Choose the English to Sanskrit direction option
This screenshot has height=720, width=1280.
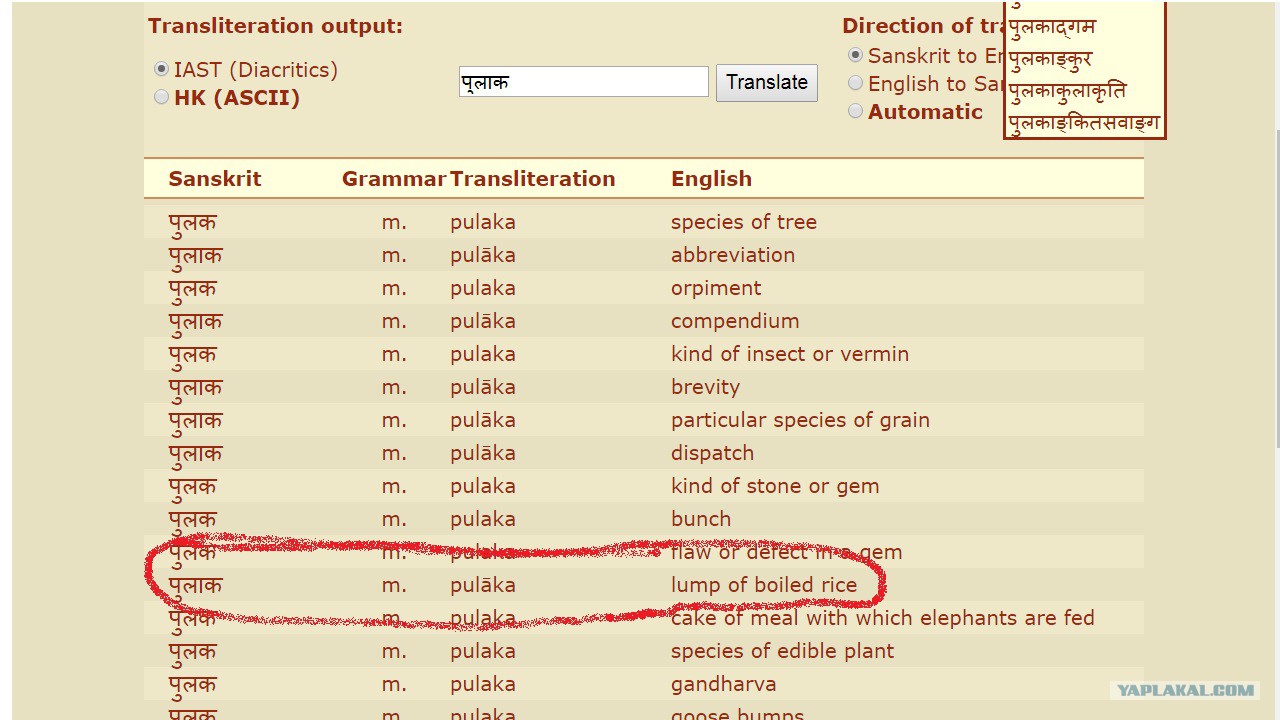pos(855,84)
